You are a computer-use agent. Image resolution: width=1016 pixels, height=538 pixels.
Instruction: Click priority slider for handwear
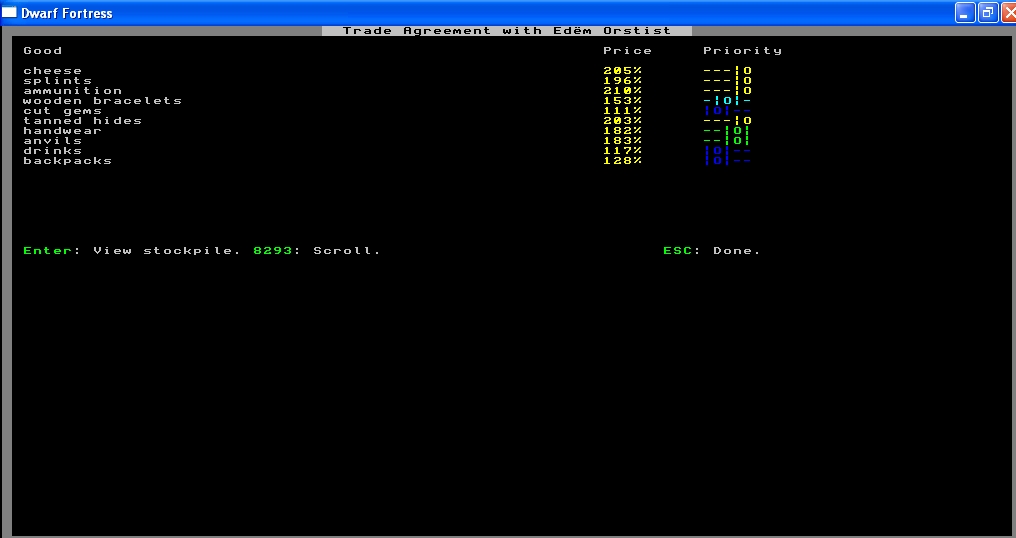coord(727,131)
